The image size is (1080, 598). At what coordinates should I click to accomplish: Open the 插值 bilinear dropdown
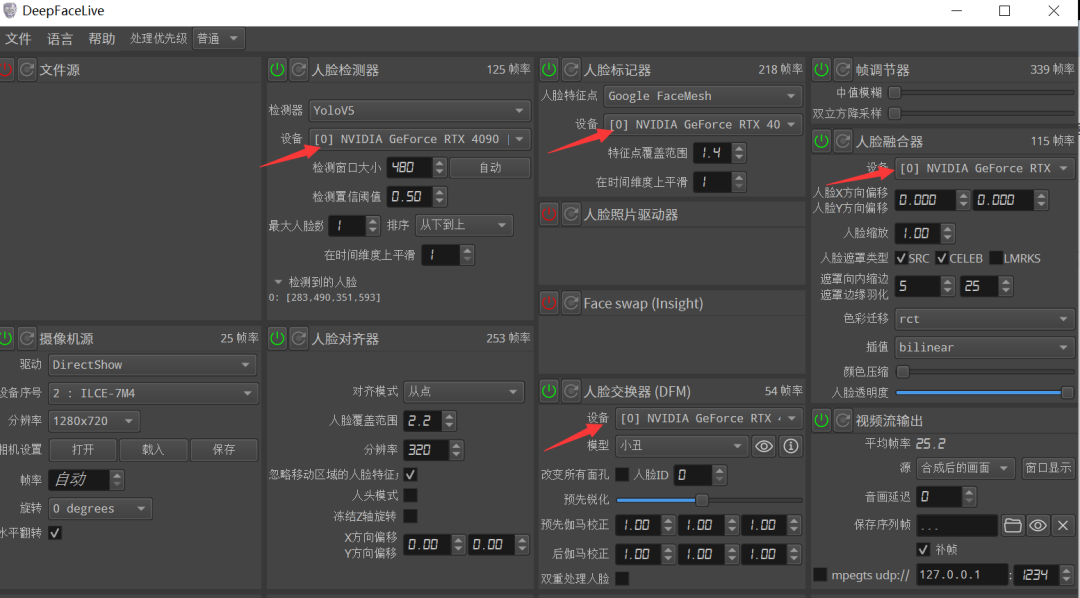click(984, 348)
